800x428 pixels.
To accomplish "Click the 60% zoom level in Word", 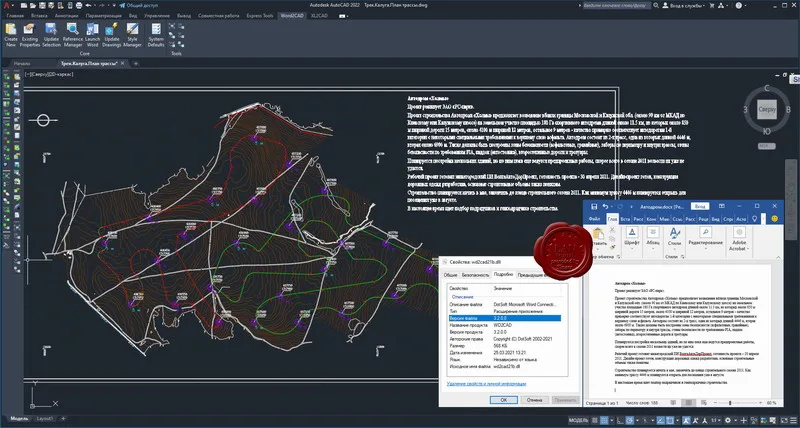I will 770,403.
